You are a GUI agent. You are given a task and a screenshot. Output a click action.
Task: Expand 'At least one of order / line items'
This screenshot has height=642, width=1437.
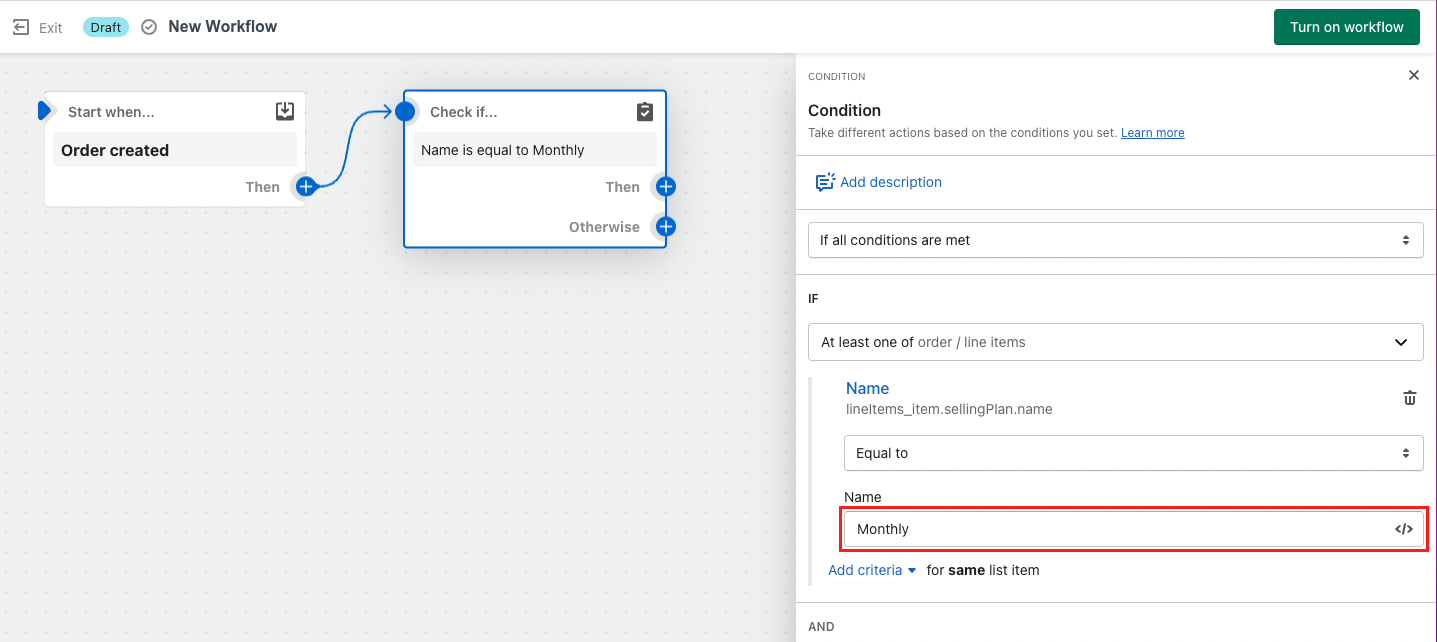[1115, 342]
